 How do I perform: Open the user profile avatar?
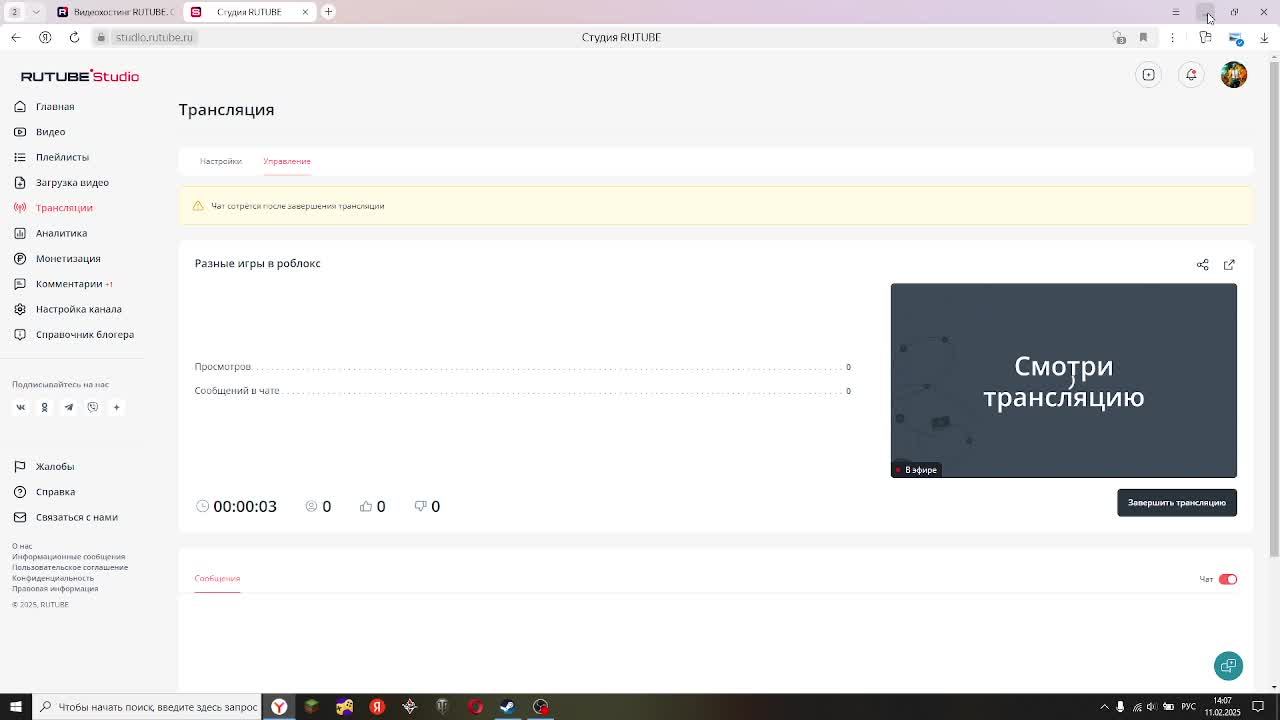(x=1234, y=75)
